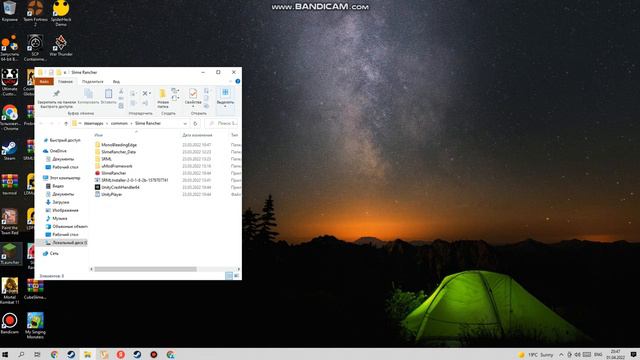The height and width of the screenshot is (360, 640).
Task: Go up one folder level arrow
Action: pos(66,123)
